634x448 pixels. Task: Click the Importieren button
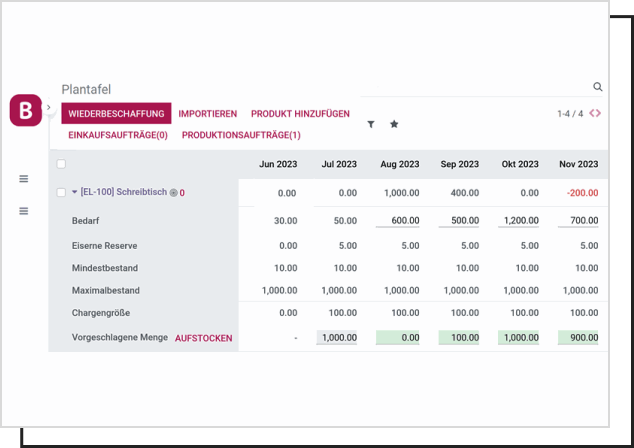207,114
